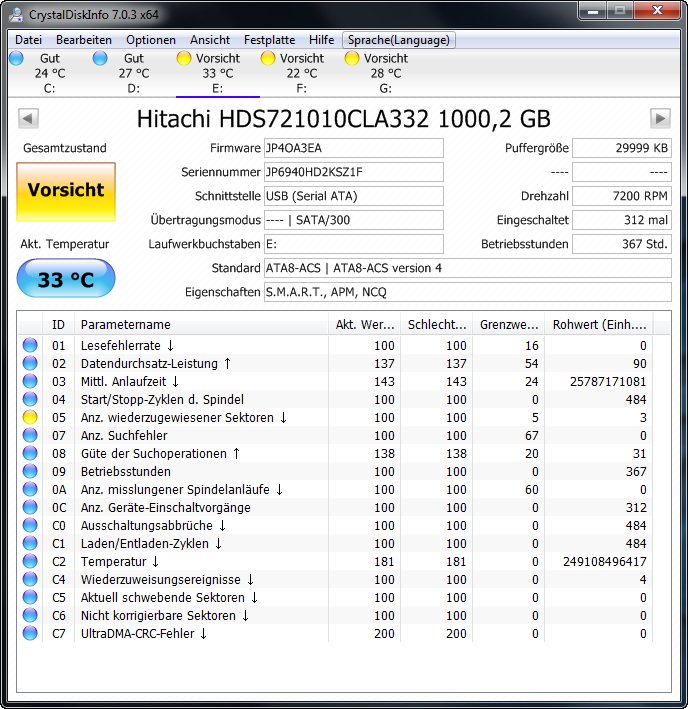
Task: Click the ID column header
Action: click(x=58, y=324)
